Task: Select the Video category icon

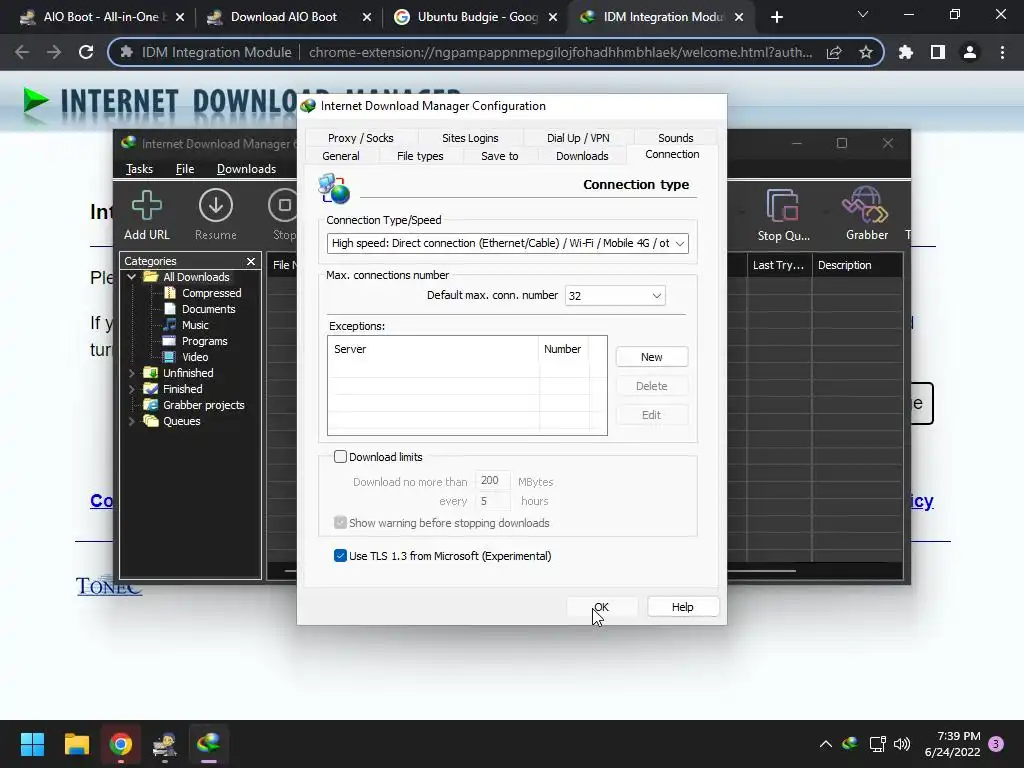Action: pos(169,357)
